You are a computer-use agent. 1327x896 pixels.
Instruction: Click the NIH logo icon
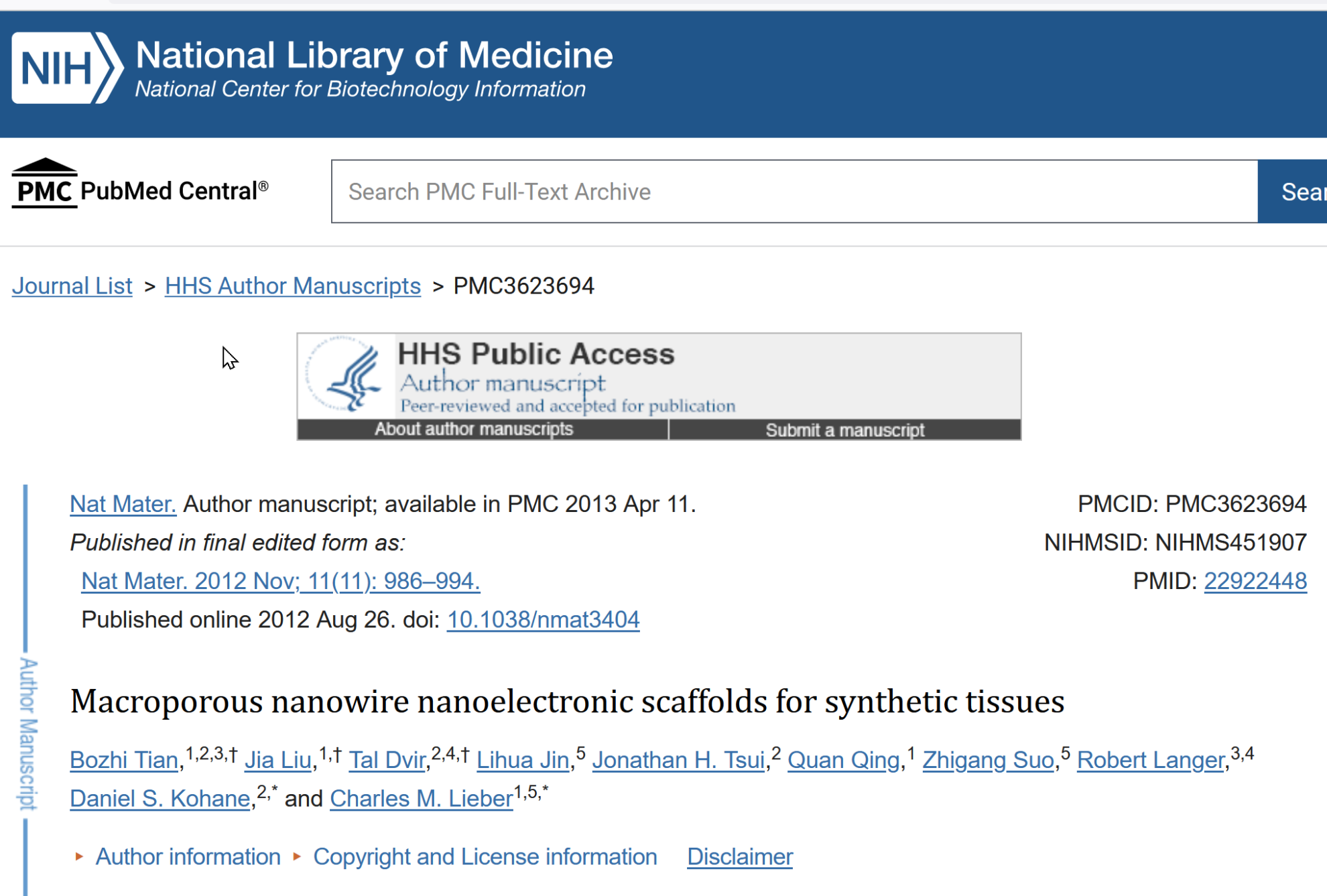click(x=67, y=68)
